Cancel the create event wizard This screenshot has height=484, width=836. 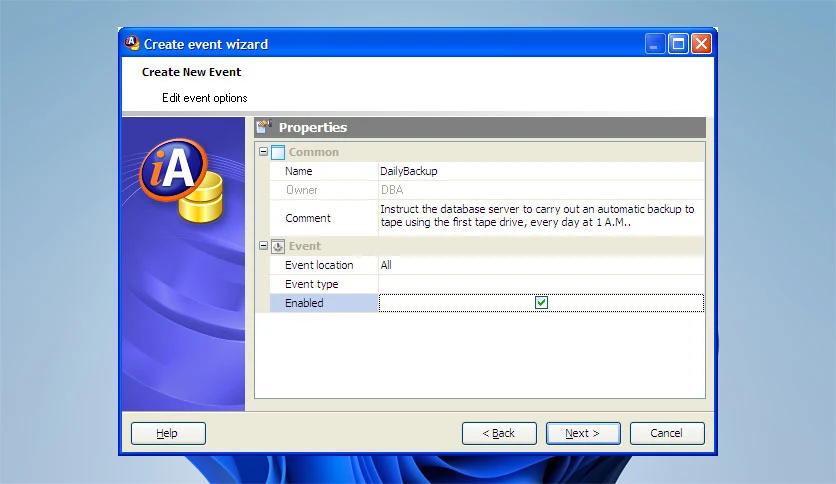(667, 433)
